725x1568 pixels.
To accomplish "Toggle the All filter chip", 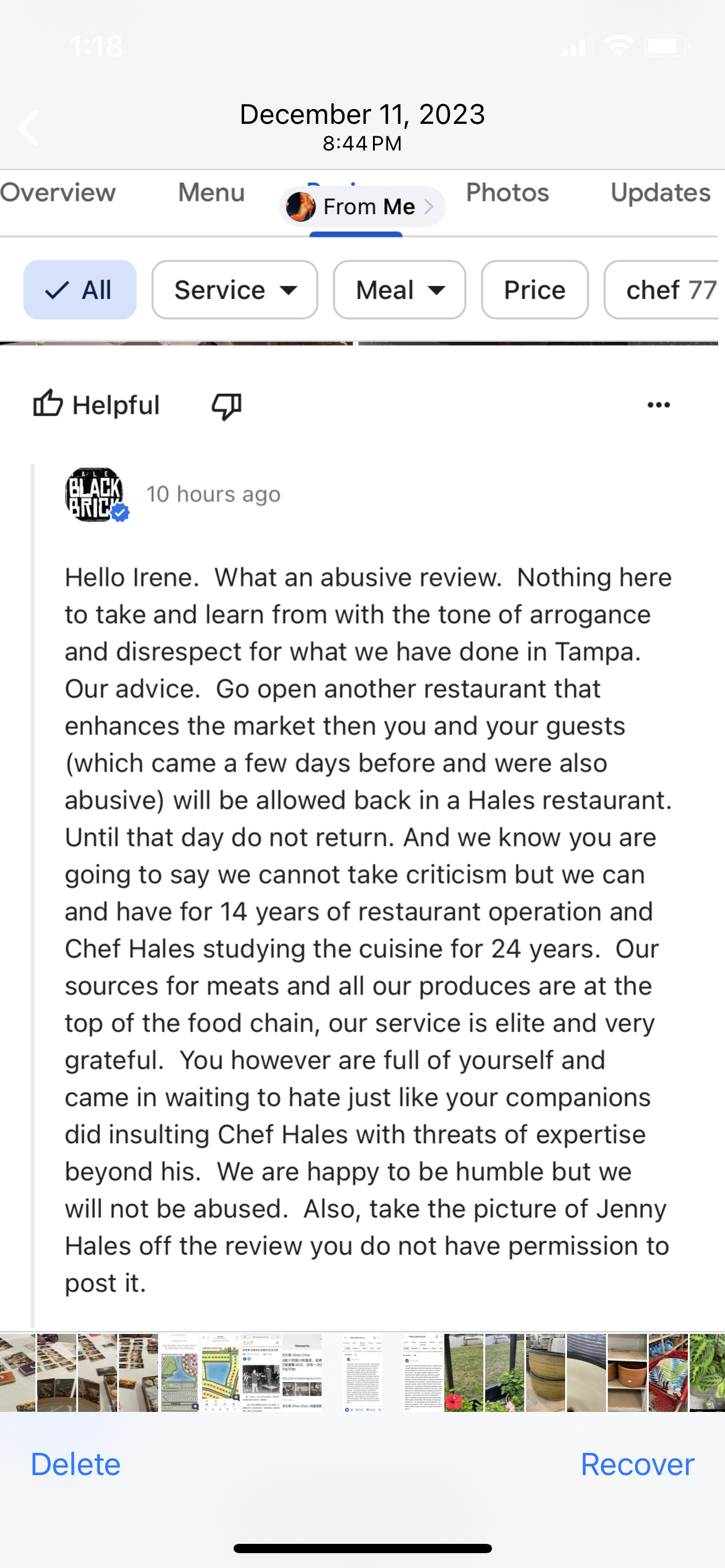I will (80, 290).
